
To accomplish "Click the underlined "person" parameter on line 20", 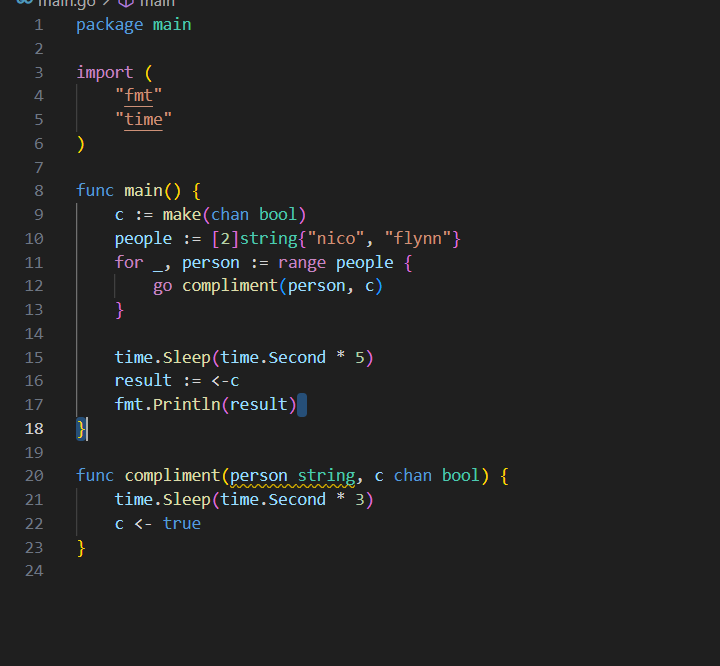I will (x=259, y=476).
